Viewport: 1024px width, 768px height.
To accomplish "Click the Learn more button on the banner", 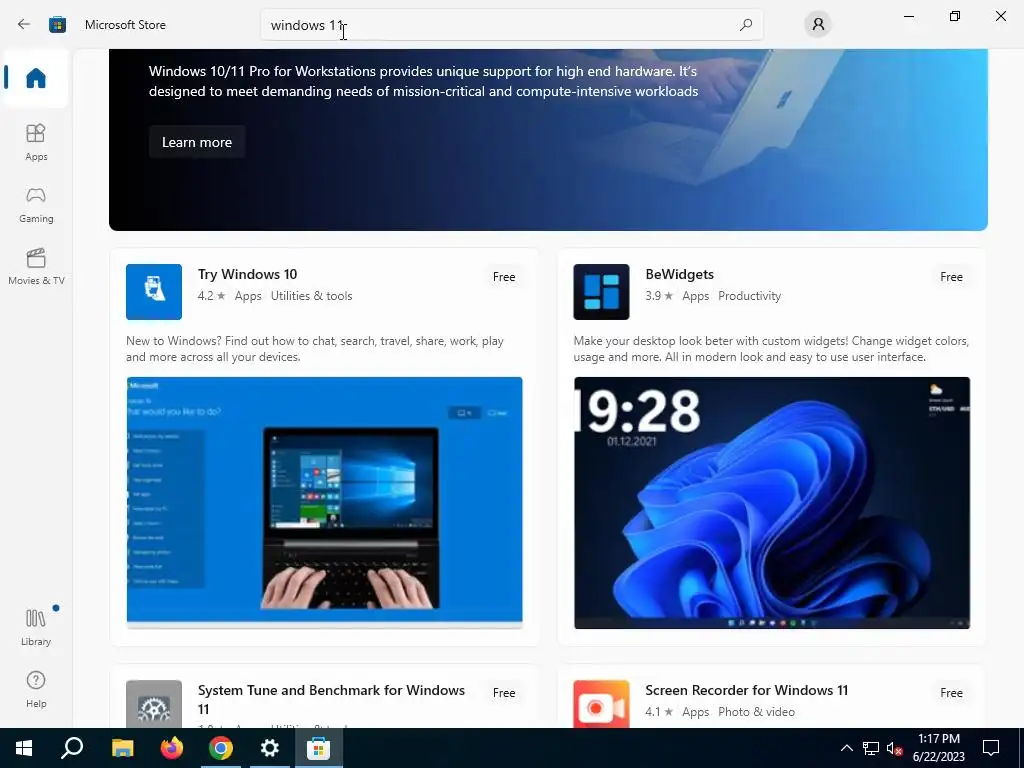I will [197, 142].
